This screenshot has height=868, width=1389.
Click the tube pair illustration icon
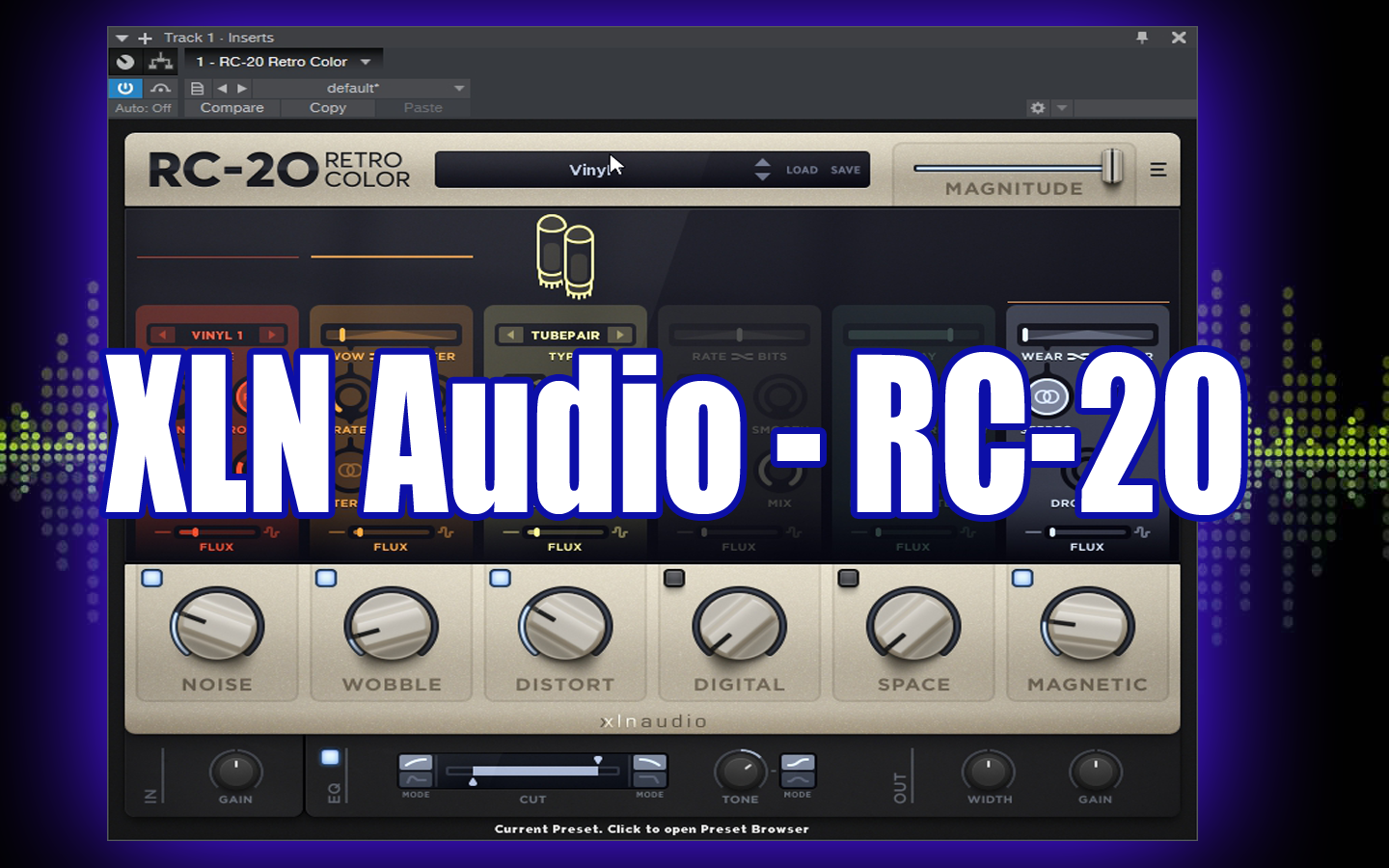click(x=565, y=256)
